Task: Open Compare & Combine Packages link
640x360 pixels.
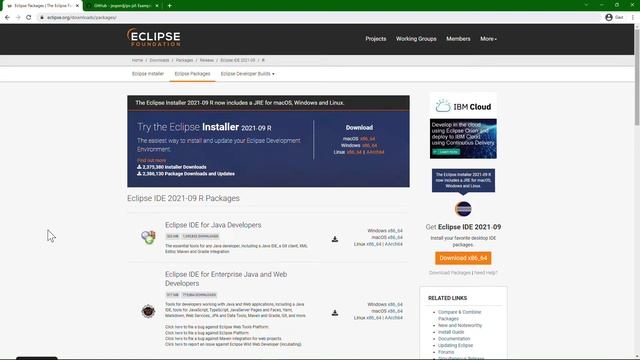Action: pos(460,315)
